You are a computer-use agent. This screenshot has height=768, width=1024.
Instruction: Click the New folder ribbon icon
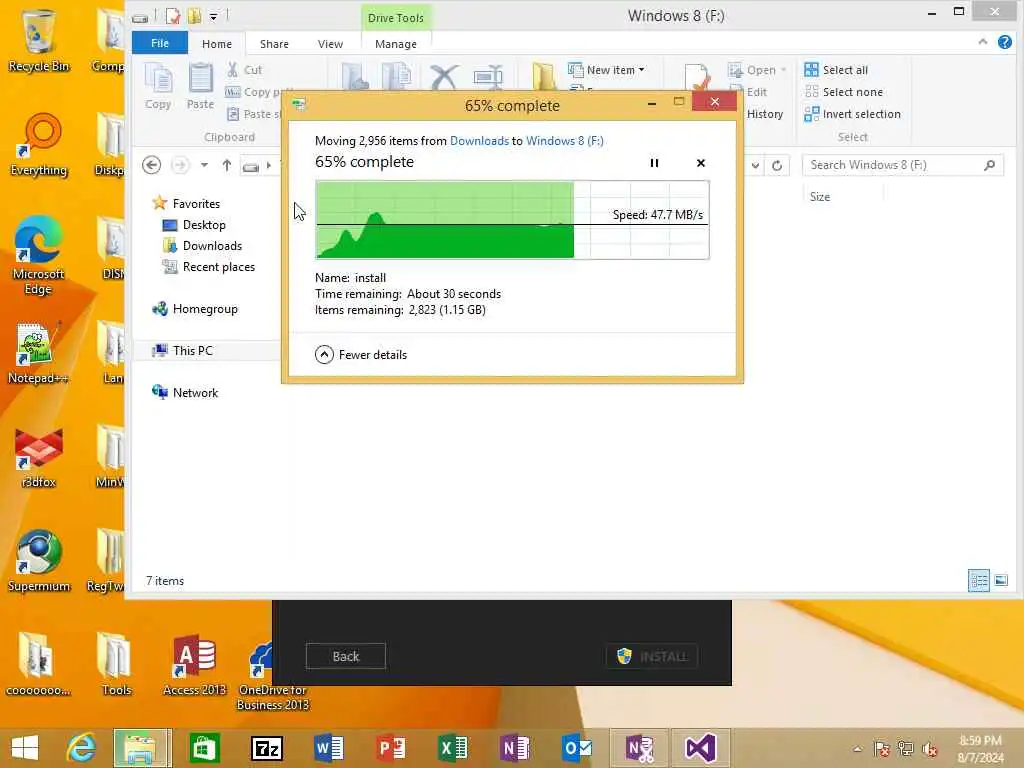(x=543, y=78)
